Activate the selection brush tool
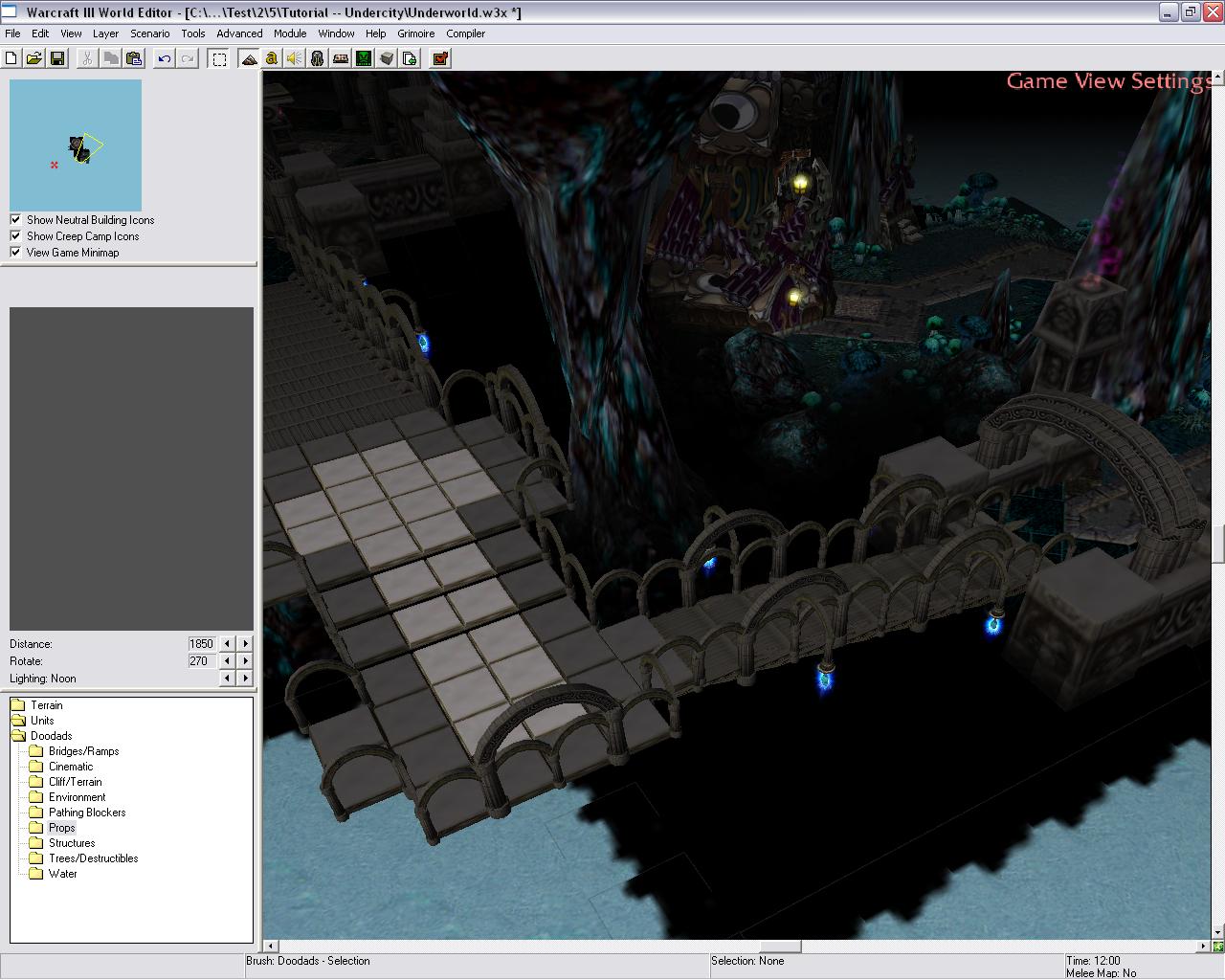This screenshot has height=980, width=1225. (x=219, y=58)
